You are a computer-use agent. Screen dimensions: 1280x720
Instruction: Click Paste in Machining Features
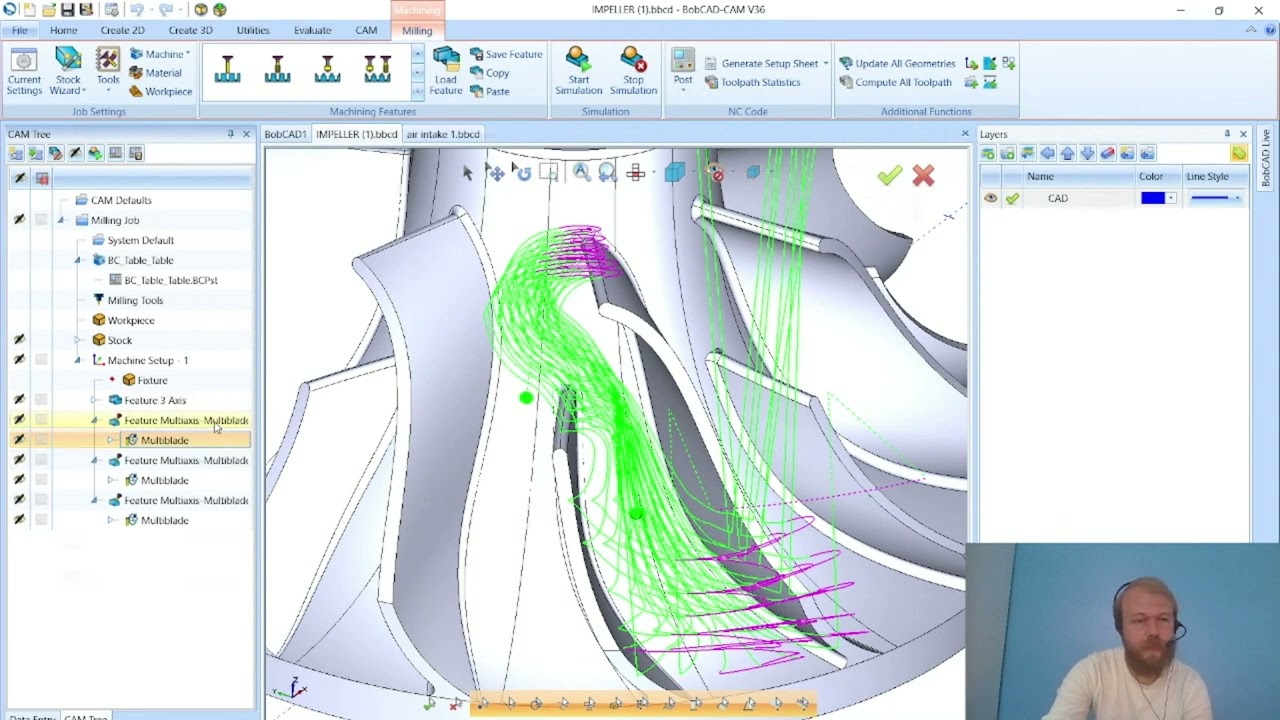pyautogui.click(x=489, y=91)
